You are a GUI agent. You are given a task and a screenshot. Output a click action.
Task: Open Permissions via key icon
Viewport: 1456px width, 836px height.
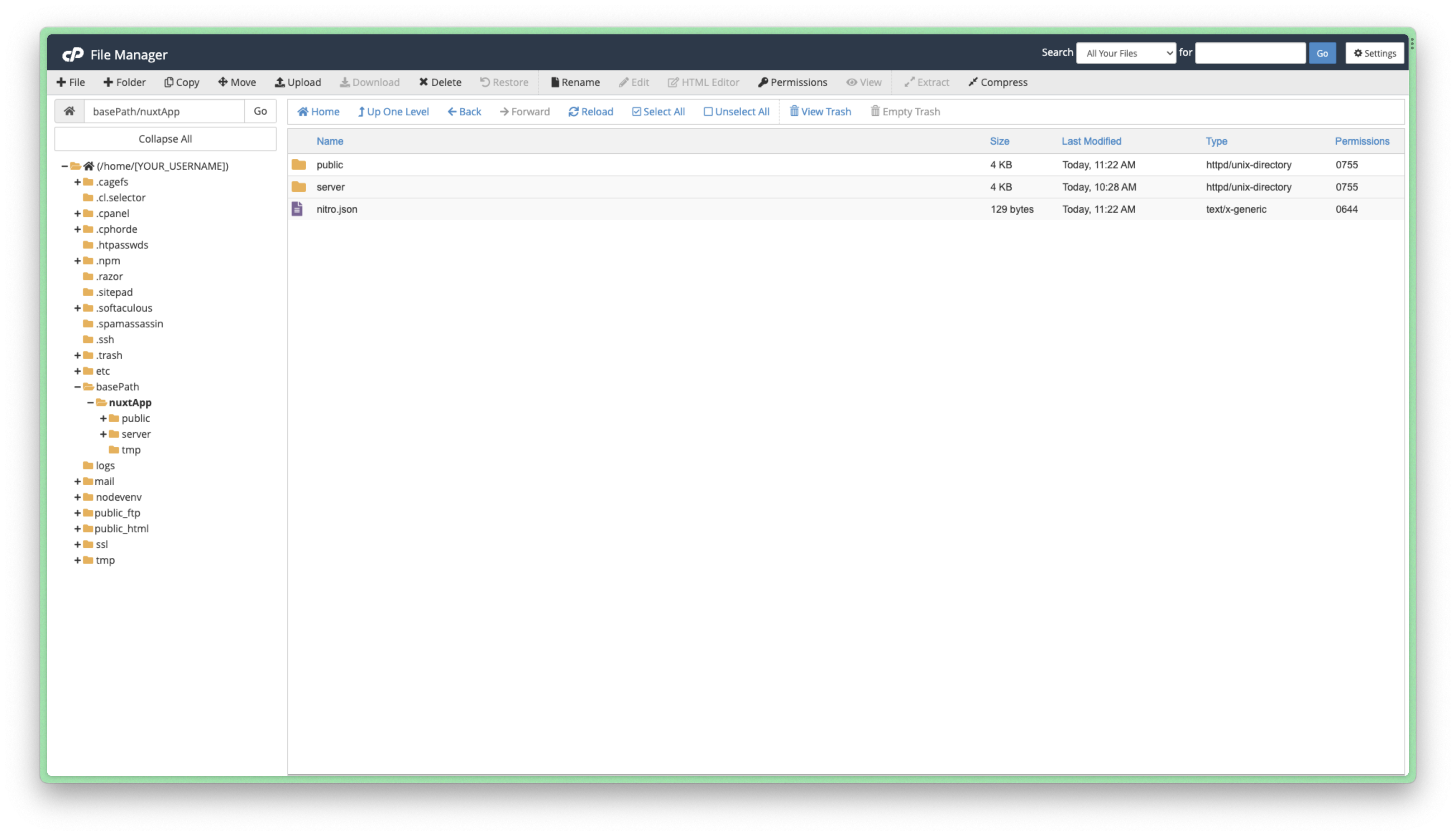tap(762, 82)
